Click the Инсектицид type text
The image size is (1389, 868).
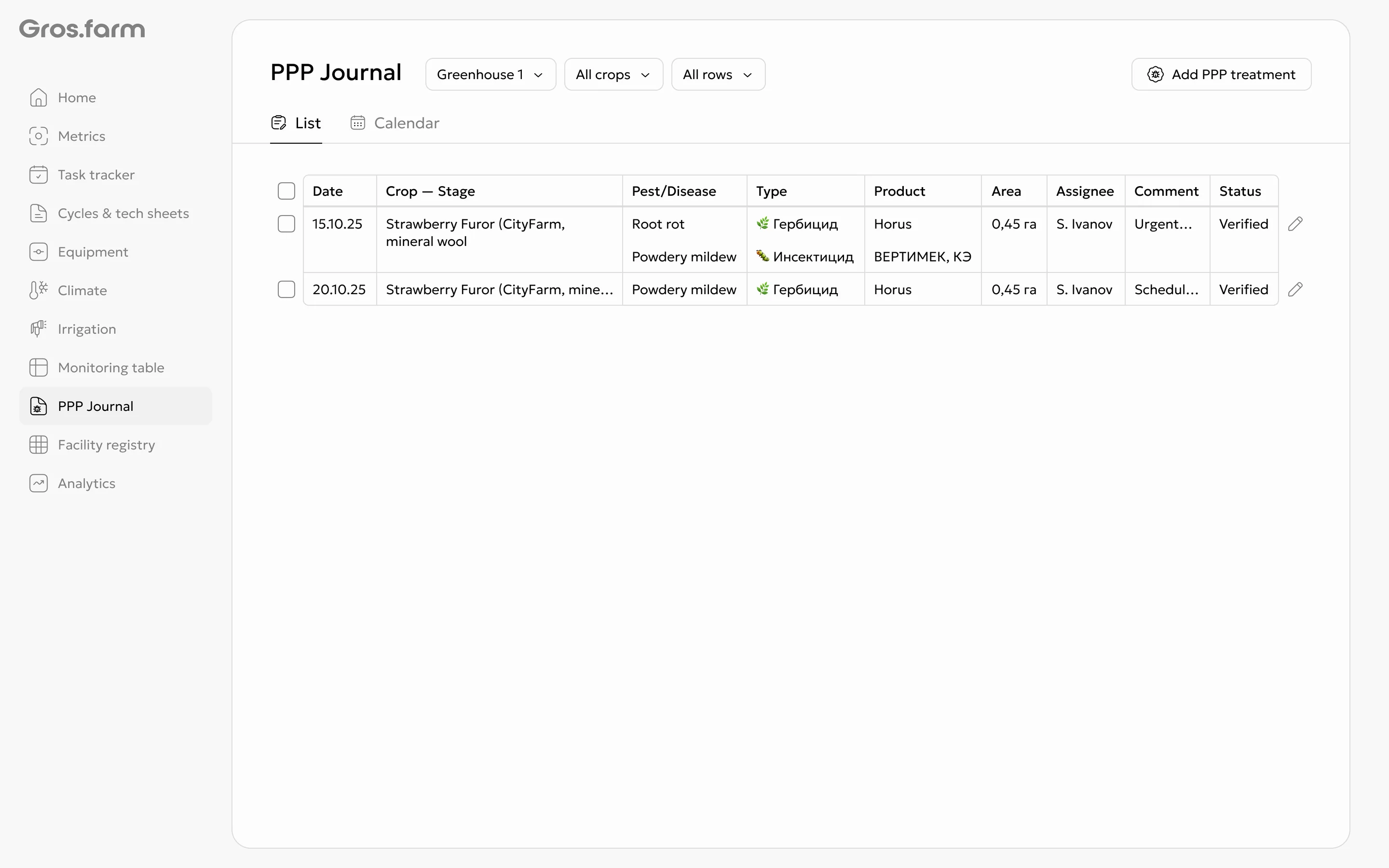[813, 257]
